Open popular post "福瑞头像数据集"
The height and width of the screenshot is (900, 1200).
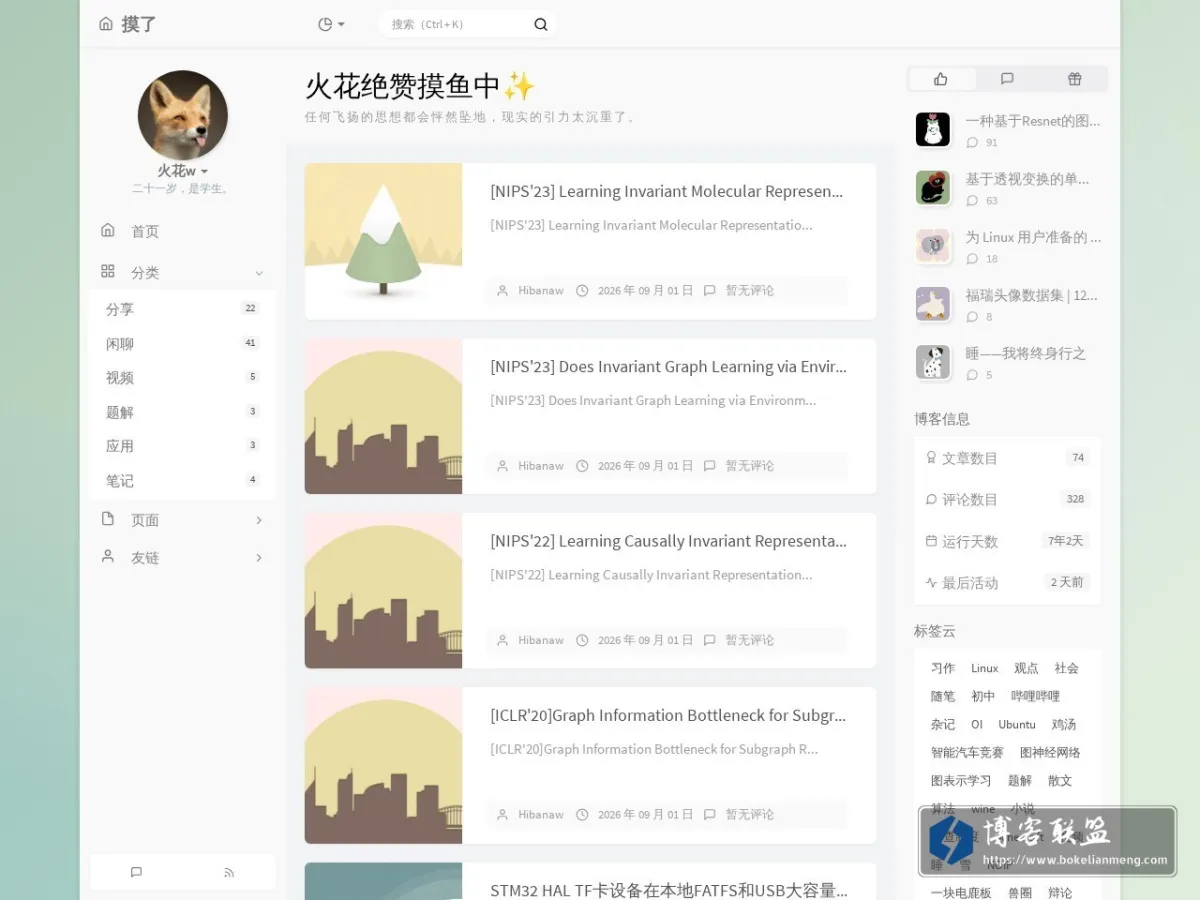pyautogui.click(x=1031, y=295)
